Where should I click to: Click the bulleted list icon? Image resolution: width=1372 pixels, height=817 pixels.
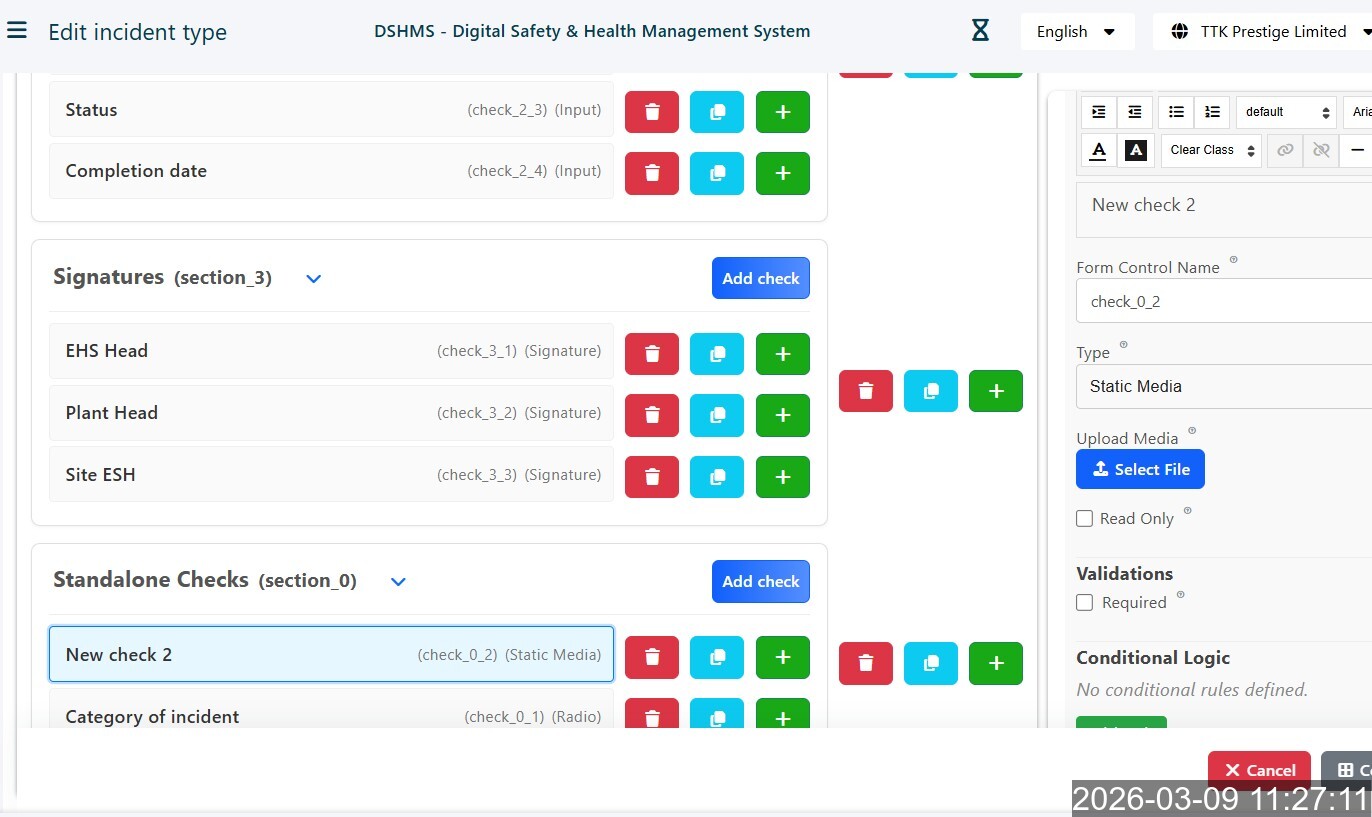click(1176, 112)
